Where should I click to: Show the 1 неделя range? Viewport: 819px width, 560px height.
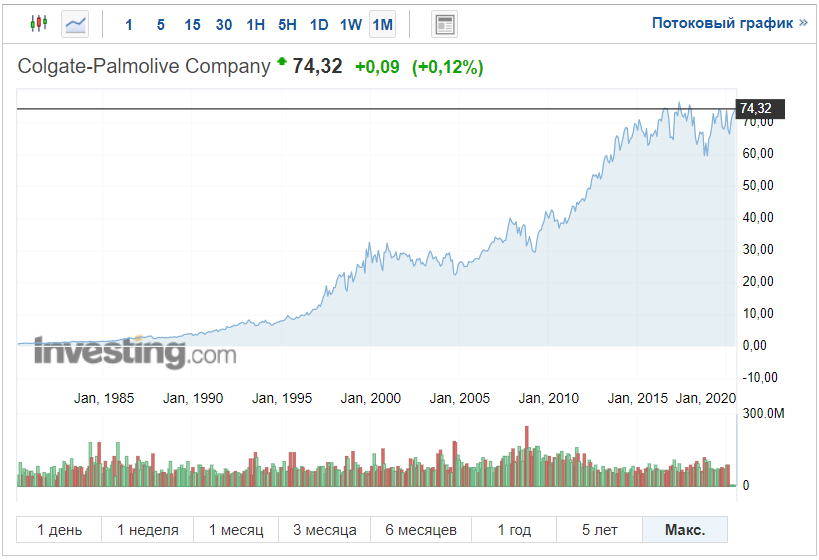coord(148,530)
